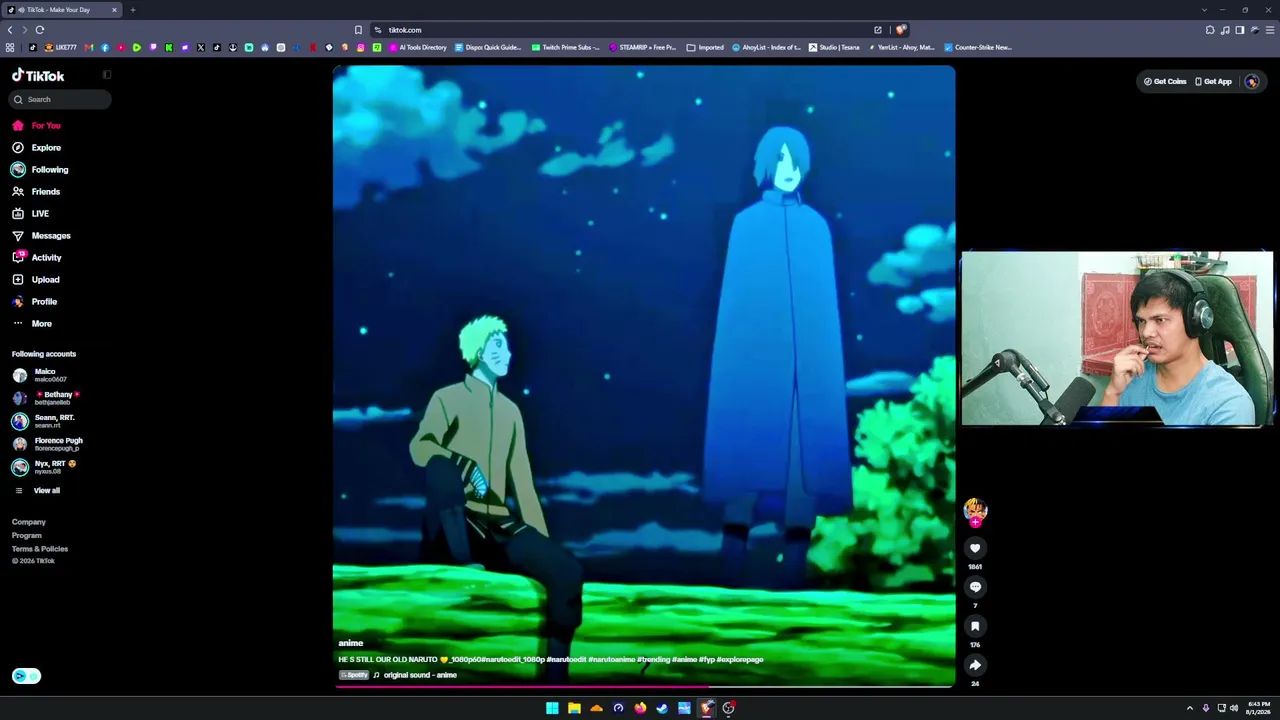Open Brave Shields lion icon
Viewport: 1280px width, 720px height.
901,30
